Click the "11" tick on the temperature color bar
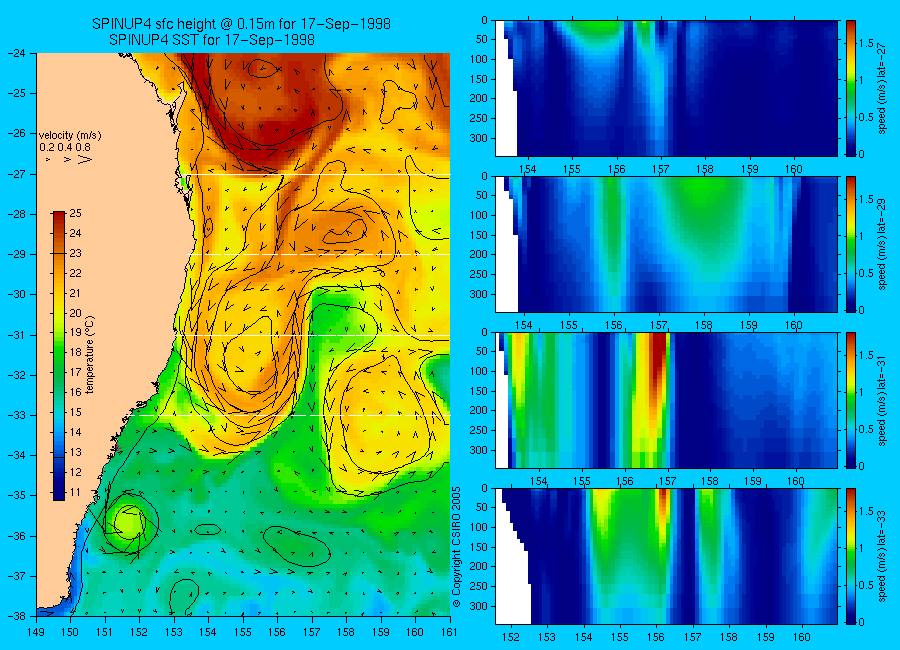Viewport: 900px width, 650px height. [x=75, y=492]
